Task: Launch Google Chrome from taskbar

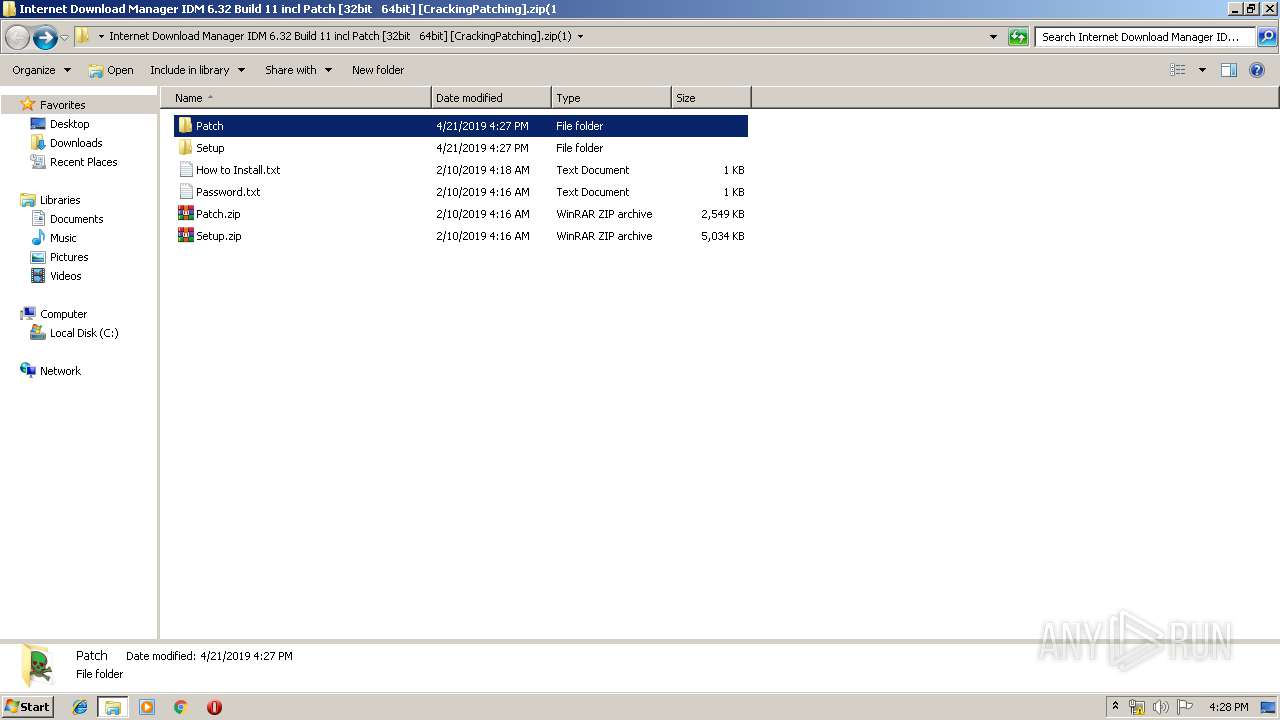Action: [x=181, y=707]
